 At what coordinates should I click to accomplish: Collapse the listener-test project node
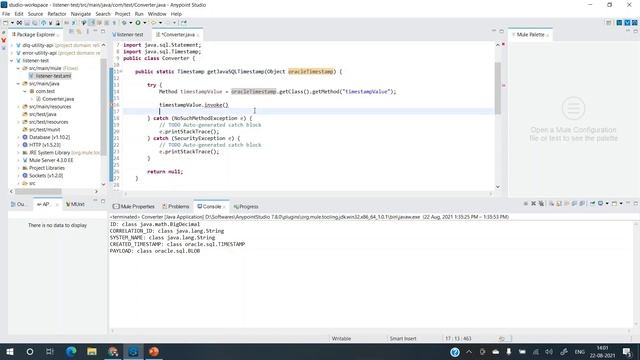tap(12, 60)
